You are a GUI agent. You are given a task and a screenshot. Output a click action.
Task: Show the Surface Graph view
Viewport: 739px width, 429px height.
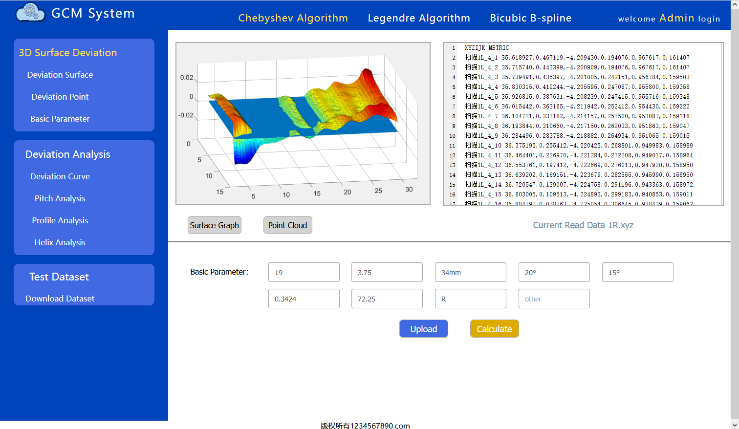214,225
